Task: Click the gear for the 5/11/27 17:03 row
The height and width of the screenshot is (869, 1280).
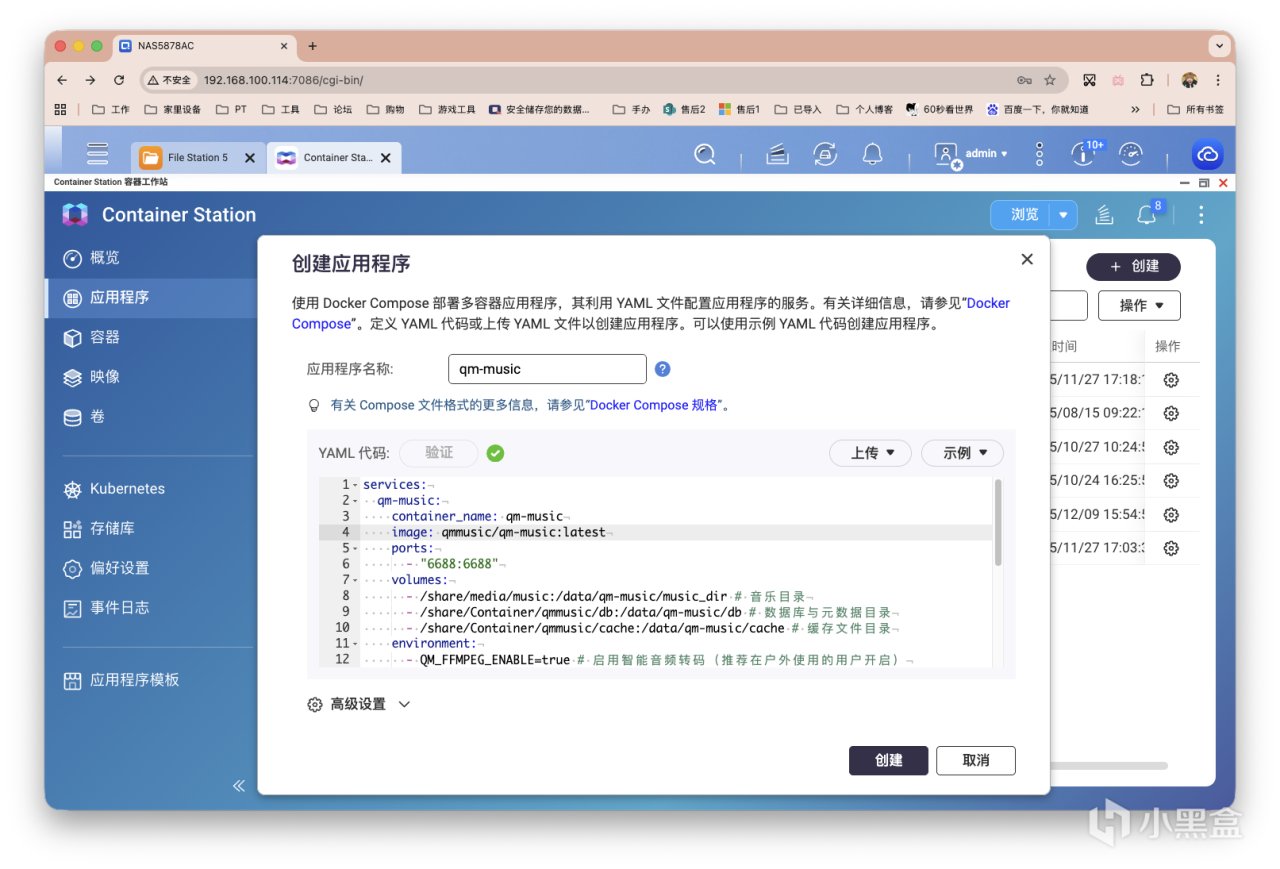Action: click(x=1171, y=548)
